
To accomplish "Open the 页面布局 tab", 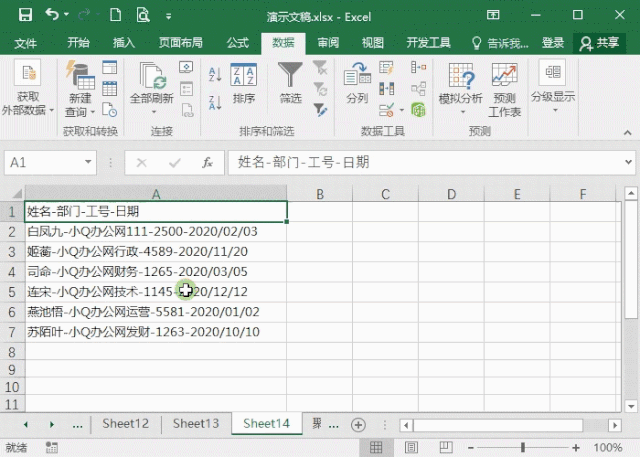I will click(x=180, y=42).
